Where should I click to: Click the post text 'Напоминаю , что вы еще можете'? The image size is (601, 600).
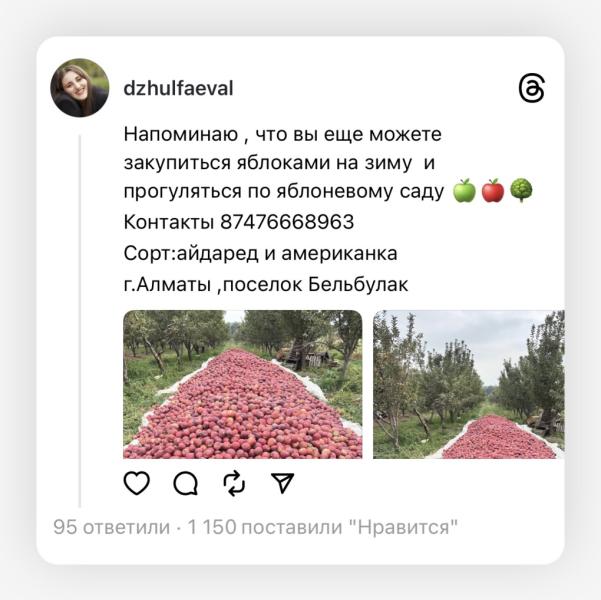(283, 135)
